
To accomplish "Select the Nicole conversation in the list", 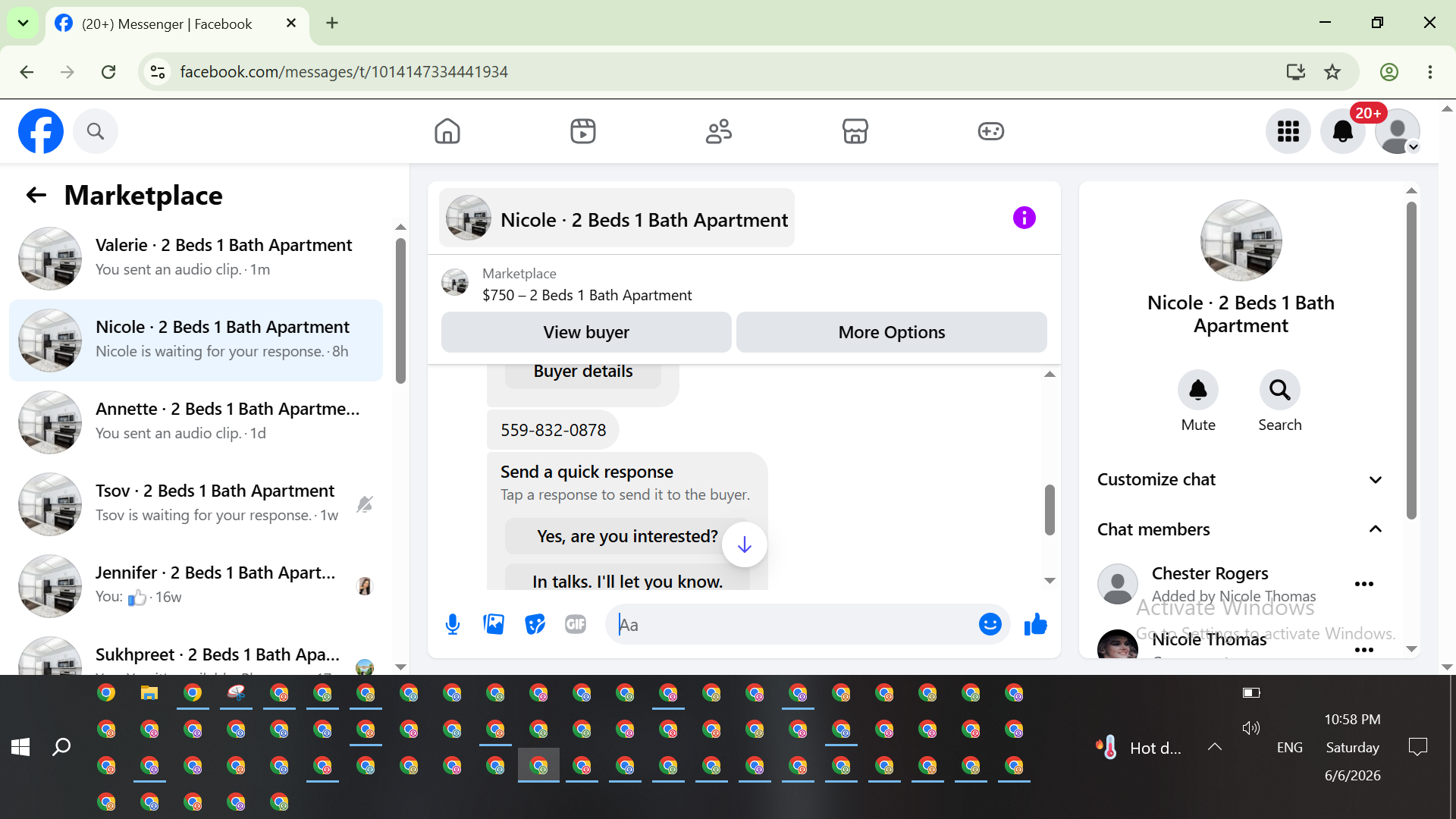I will (x=197, y=340).
